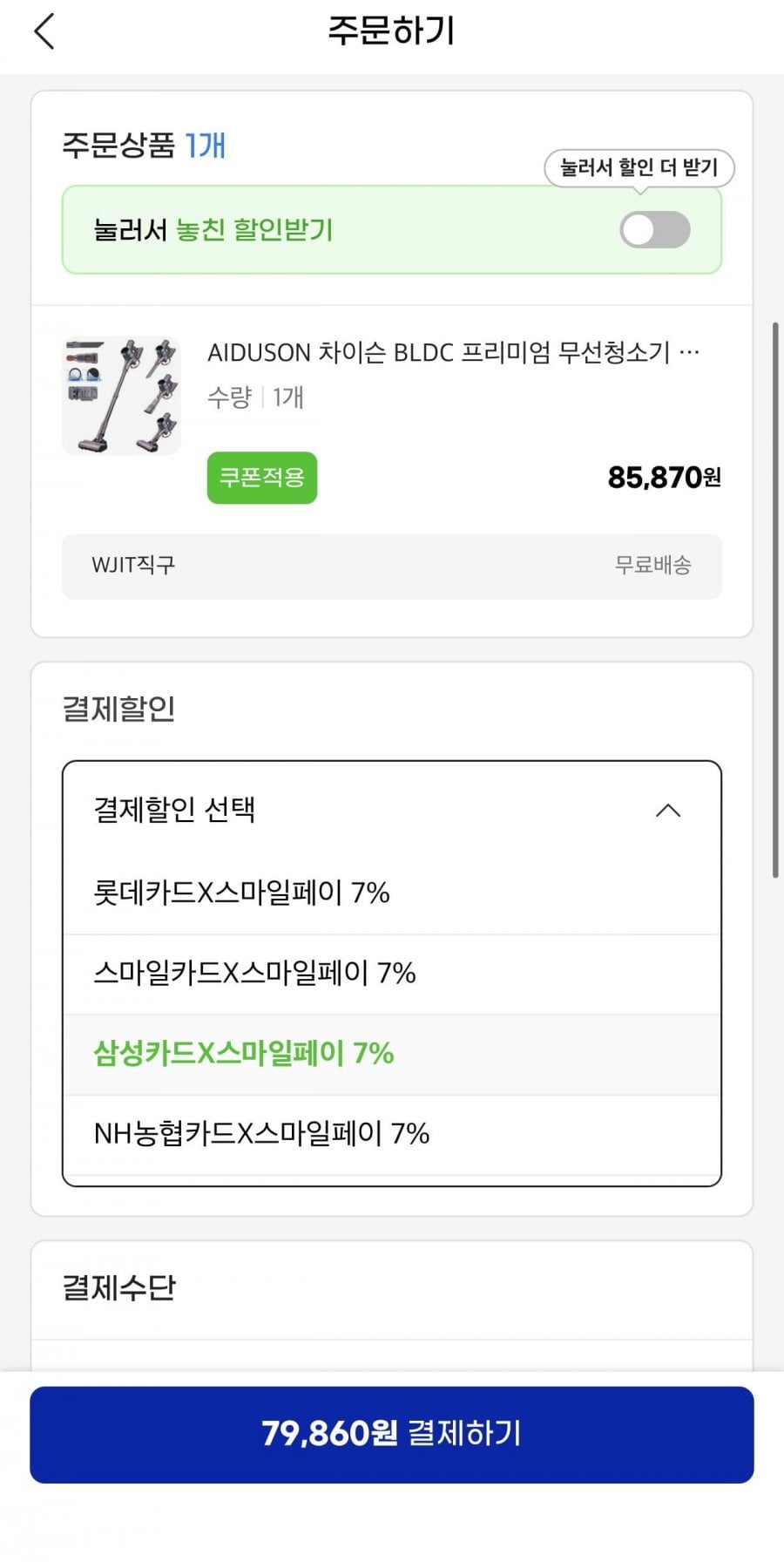Tap the 무료배송 shipping label

pos(652,566)
